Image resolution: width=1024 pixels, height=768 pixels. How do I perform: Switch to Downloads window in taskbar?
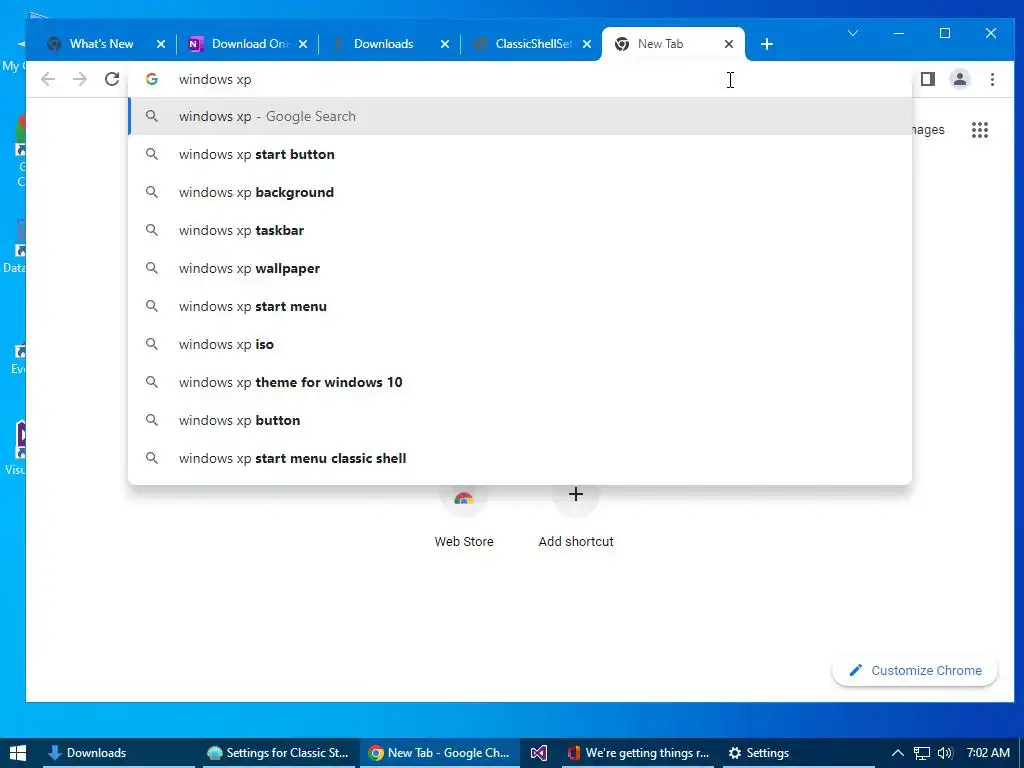(118, 753)
